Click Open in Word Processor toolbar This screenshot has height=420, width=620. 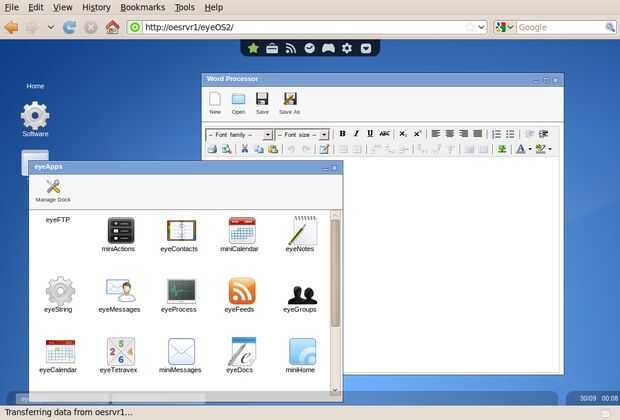(x=238, y=103)
